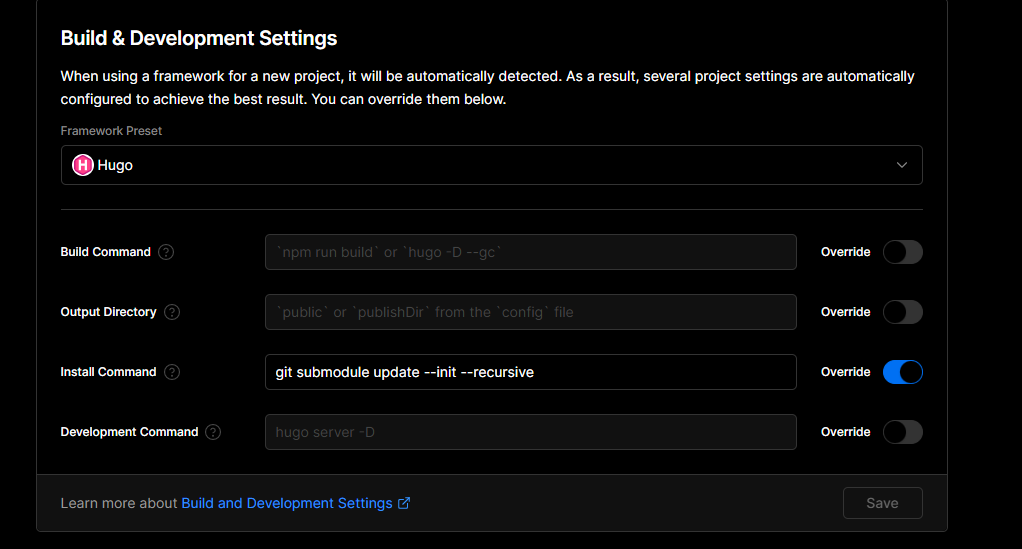The image size is (1022, 549).
Task: Click the Override label next to Build Command
Action: (x=845, y=252)
